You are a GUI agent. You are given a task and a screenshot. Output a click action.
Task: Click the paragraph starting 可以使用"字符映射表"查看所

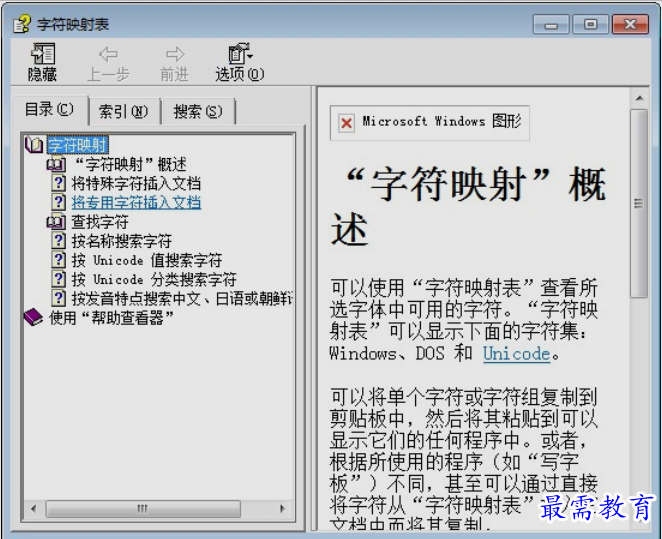coord(464,320)
